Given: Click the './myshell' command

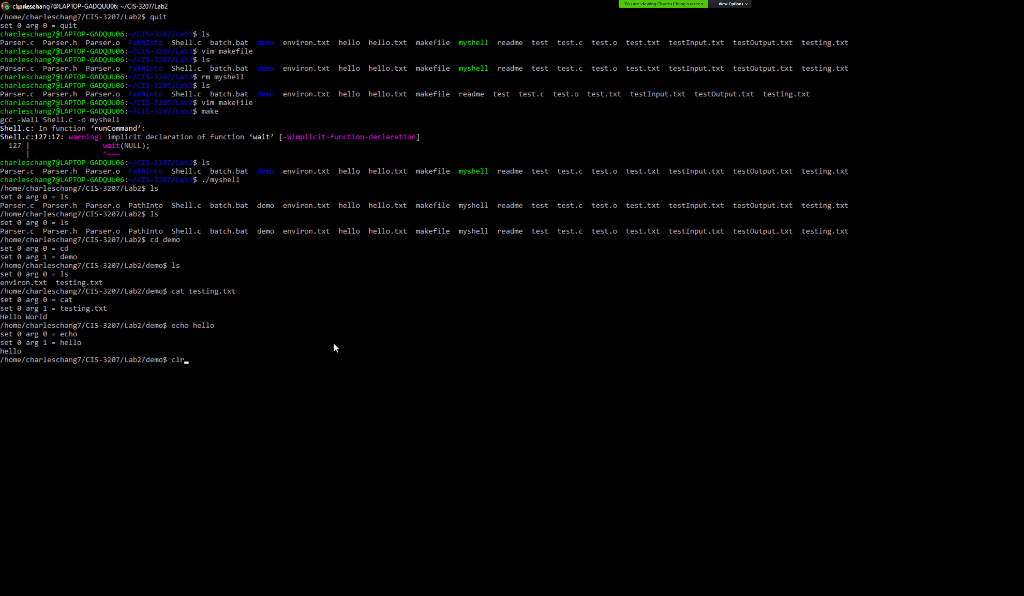Looking at the screenshot, I should point(221,180).
